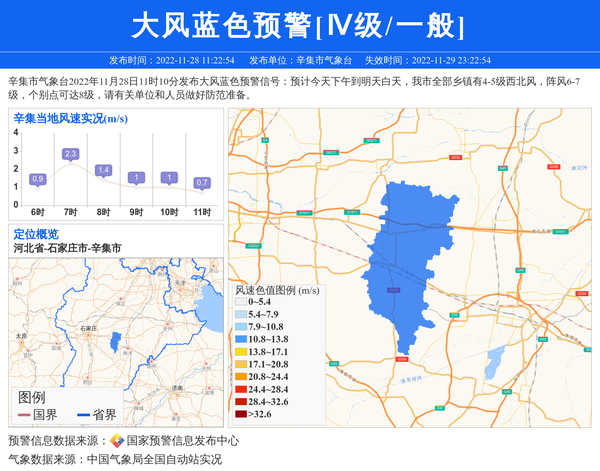Click the 0~5.4 legend swatch
Image resolution: width=600 pixels, height=471 pixels.
(241, 302)
